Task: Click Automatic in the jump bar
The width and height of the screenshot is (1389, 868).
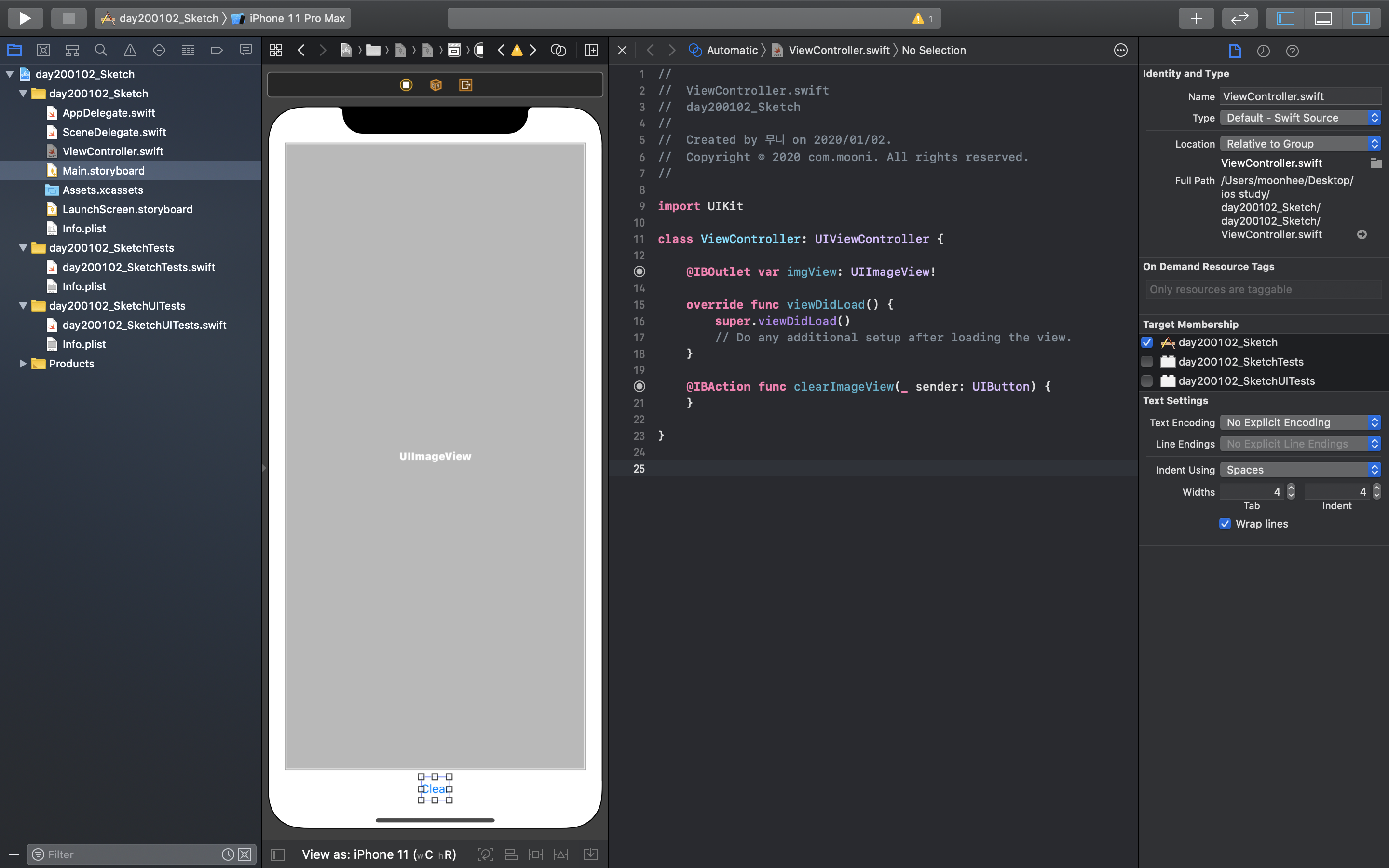Action: (x=732, y=51)
